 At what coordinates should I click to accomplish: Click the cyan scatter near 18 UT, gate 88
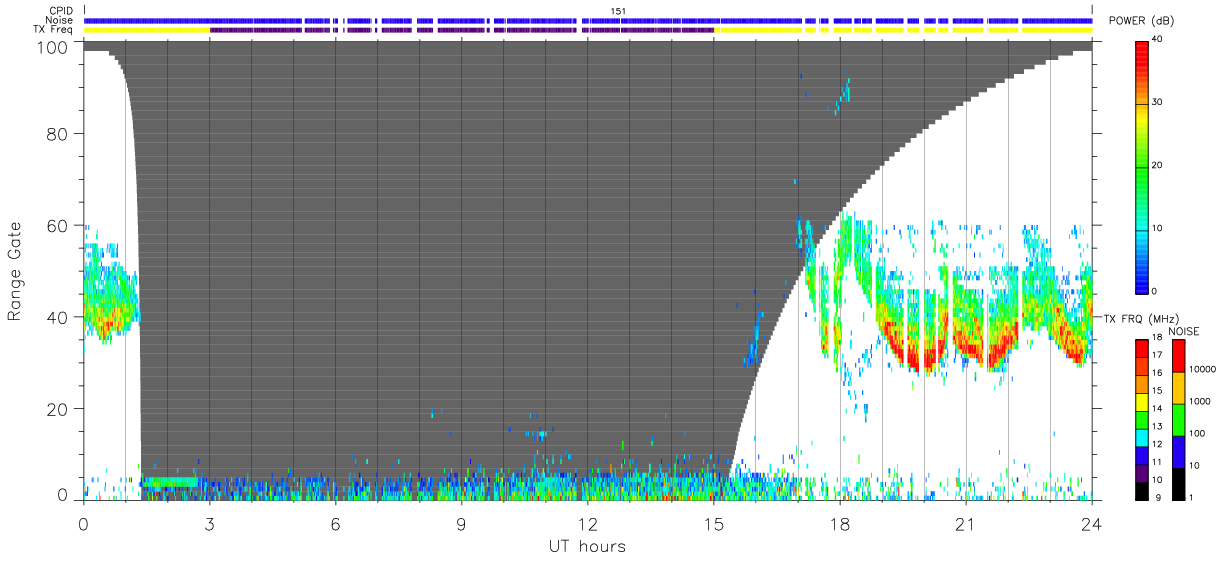844,94
